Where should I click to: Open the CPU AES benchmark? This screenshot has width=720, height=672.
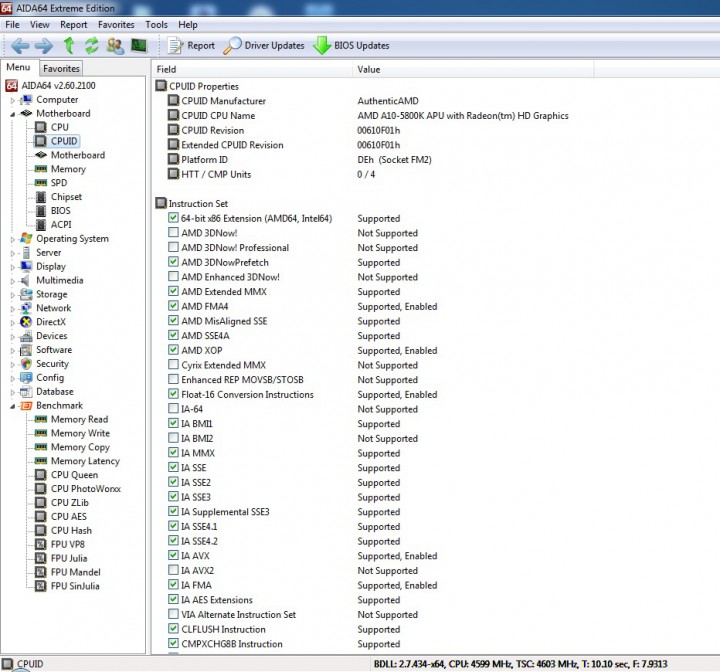(x=68, y=516)
